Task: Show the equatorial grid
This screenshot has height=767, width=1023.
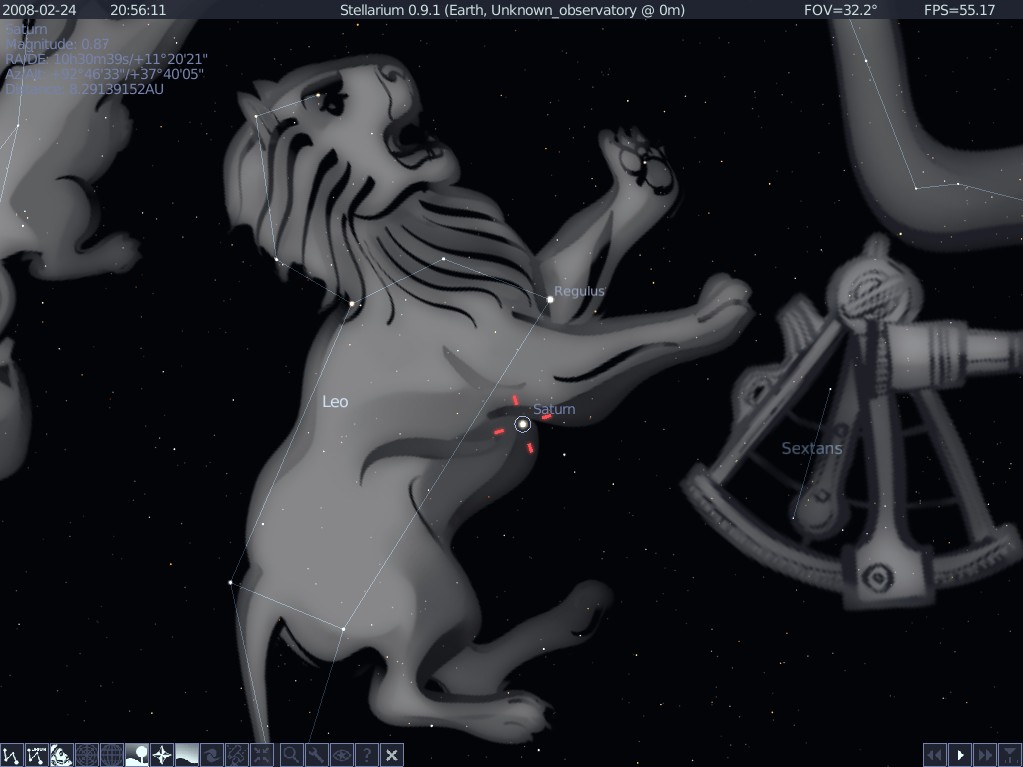Action: pyautogui.click(x=112, y=755)
